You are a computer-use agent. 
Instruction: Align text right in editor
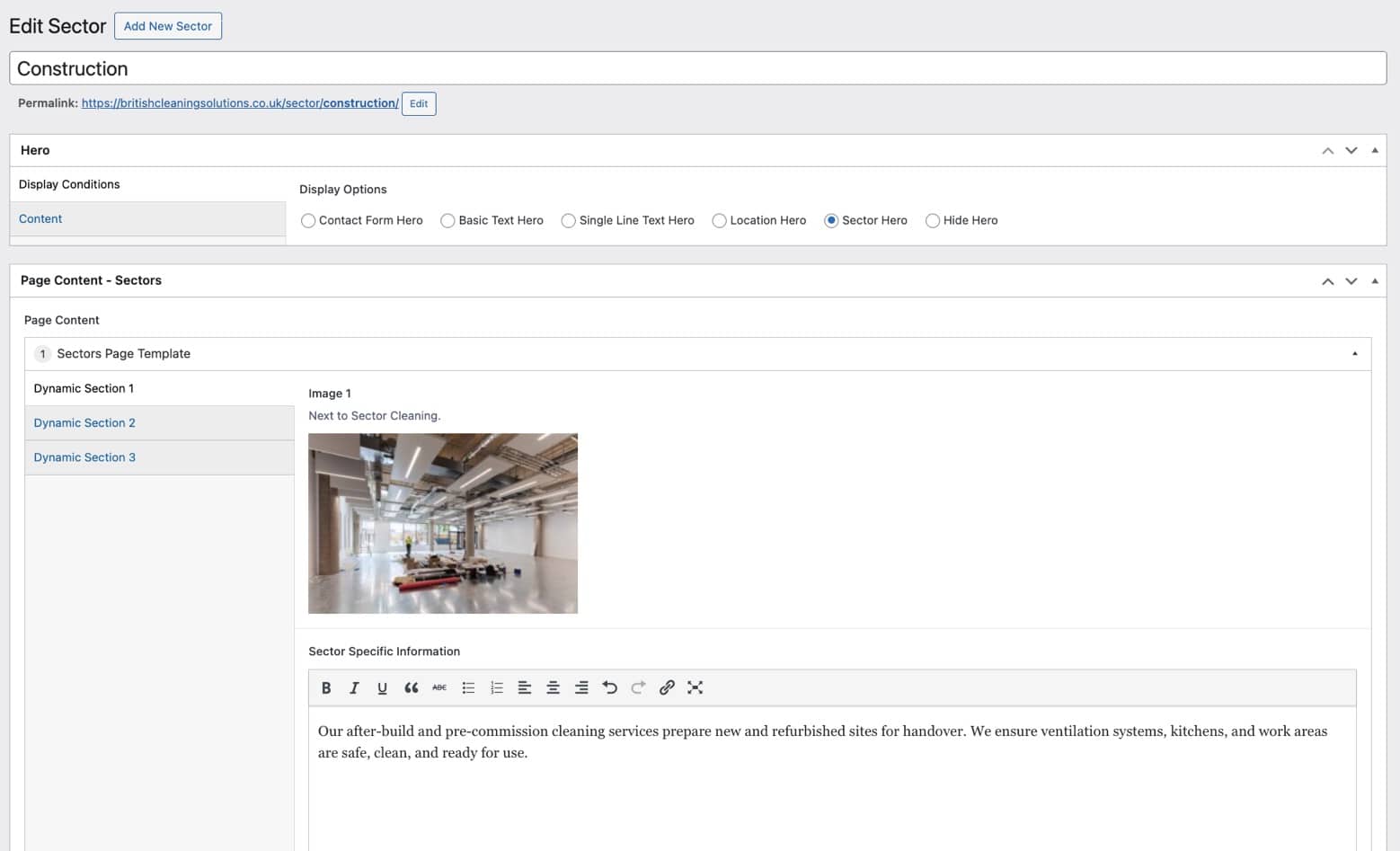click(581, 687)
